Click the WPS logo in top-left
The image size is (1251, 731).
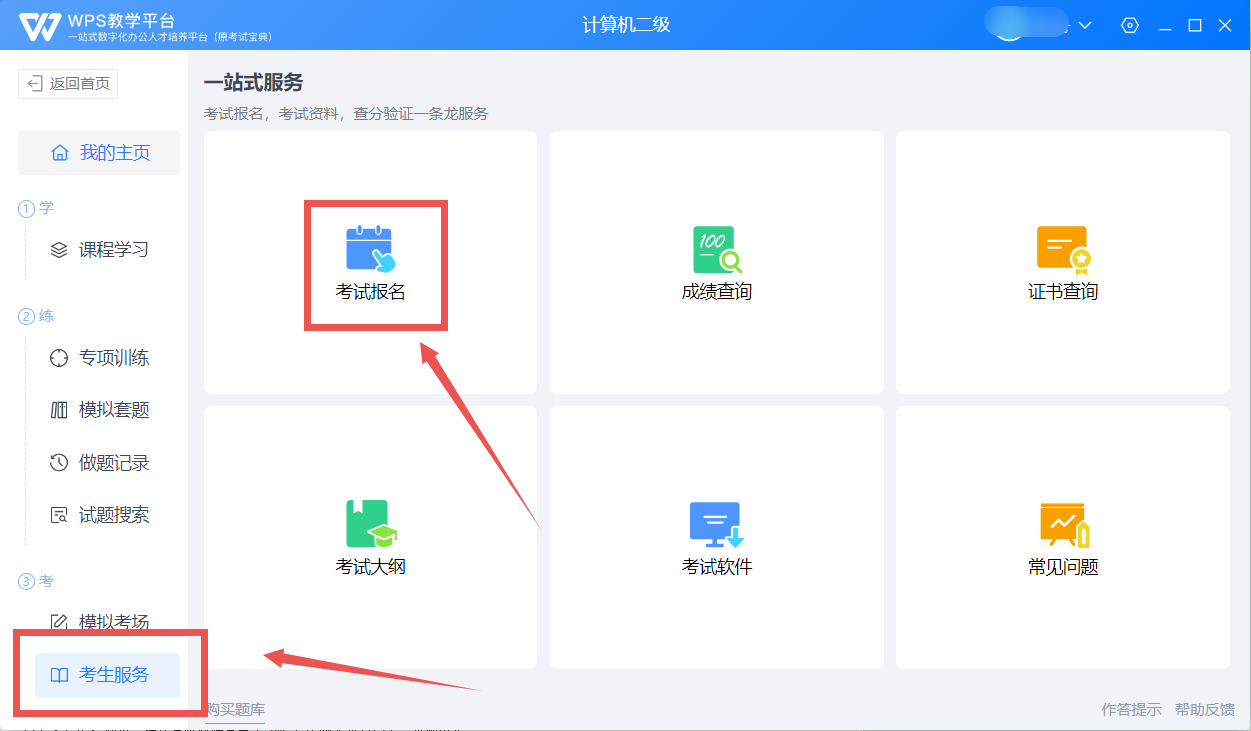pos(39,26)
